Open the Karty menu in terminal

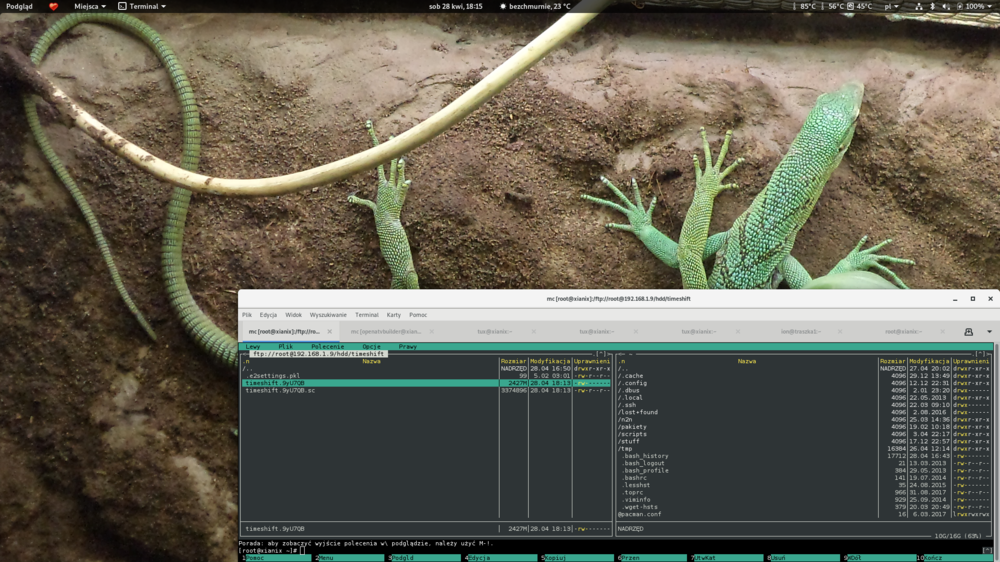(x=393, y=315)
